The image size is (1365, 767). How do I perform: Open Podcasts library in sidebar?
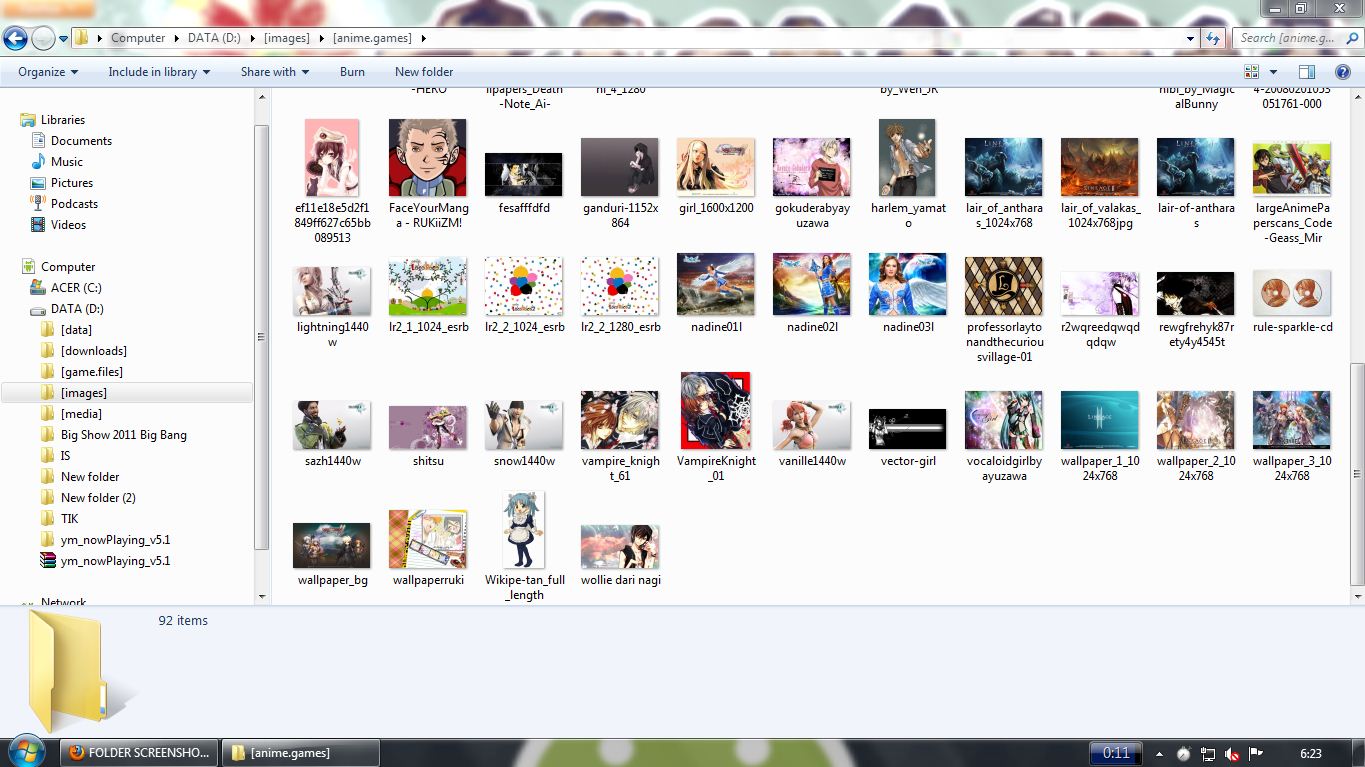pos(75,204)
